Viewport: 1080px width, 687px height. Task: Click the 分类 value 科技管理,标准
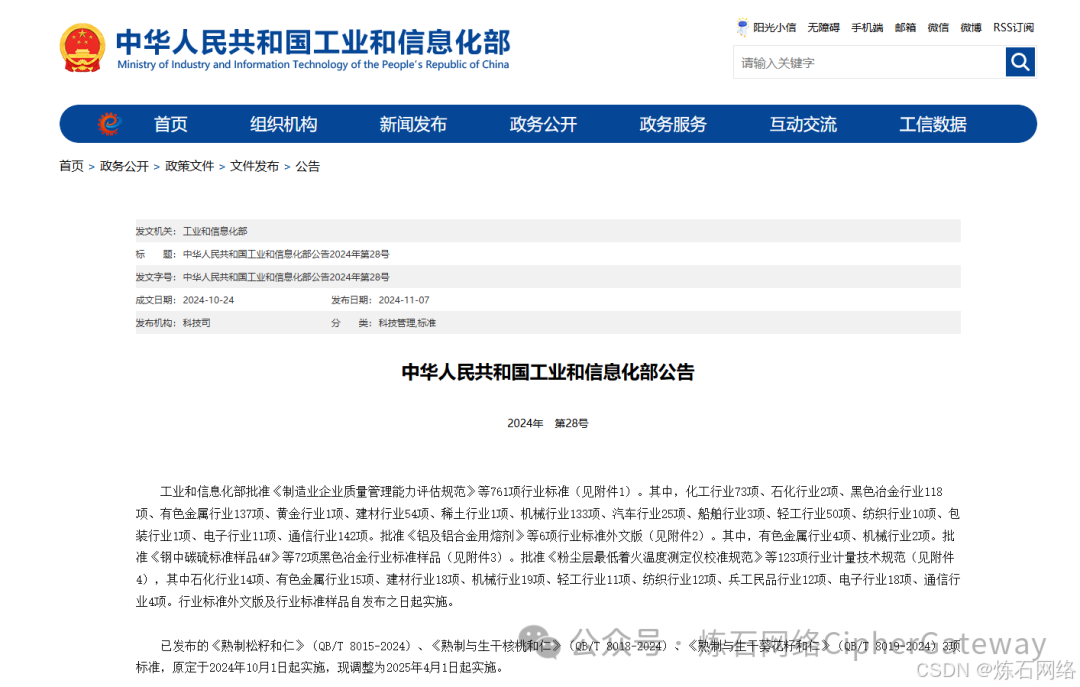[407, 322]
